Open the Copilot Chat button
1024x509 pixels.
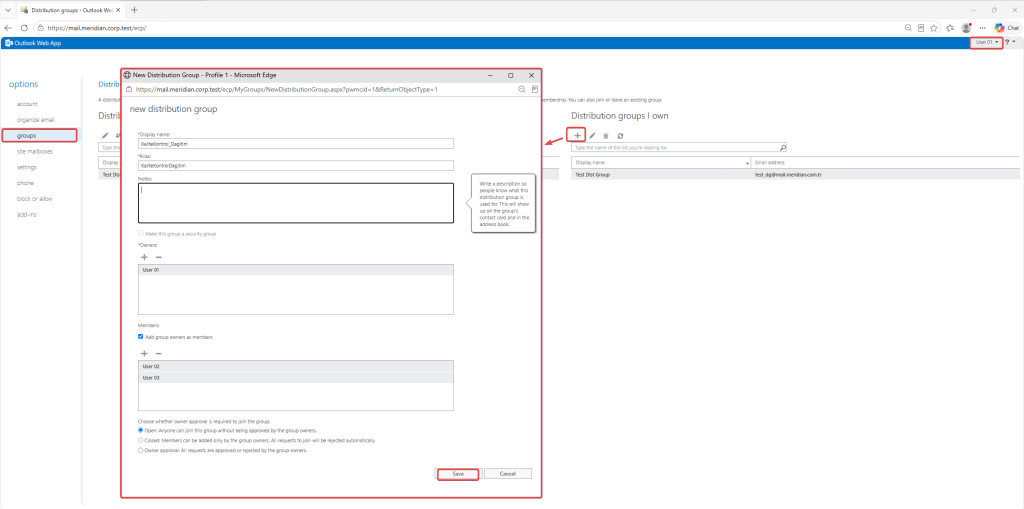(x=1006, y=28)
